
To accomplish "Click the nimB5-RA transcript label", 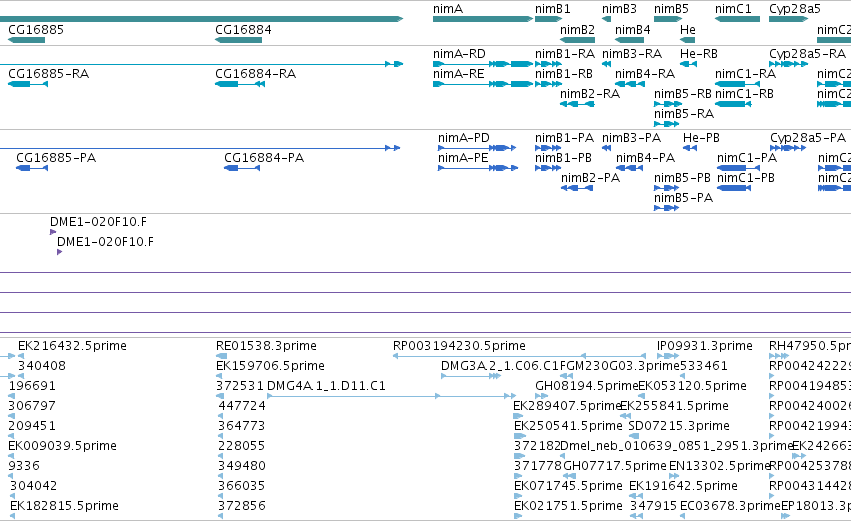I will [684, 114].
